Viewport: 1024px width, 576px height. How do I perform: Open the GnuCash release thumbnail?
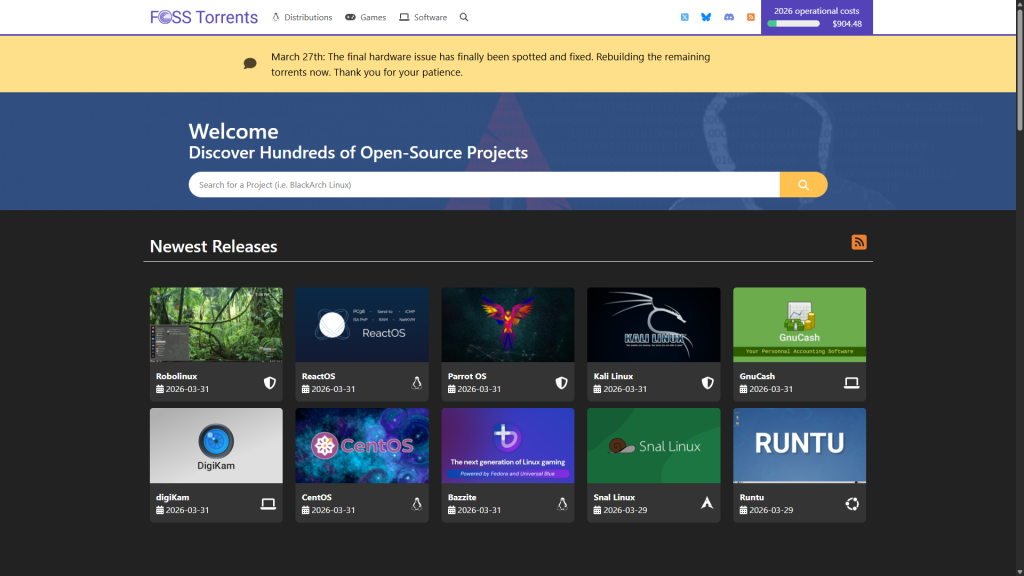(x=799, y=325)
